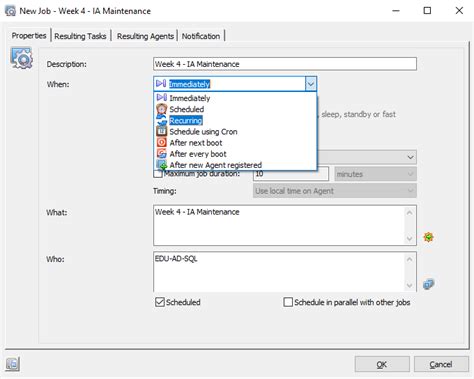
Task: Select the Recurring option
Action: tap(186, 120)
